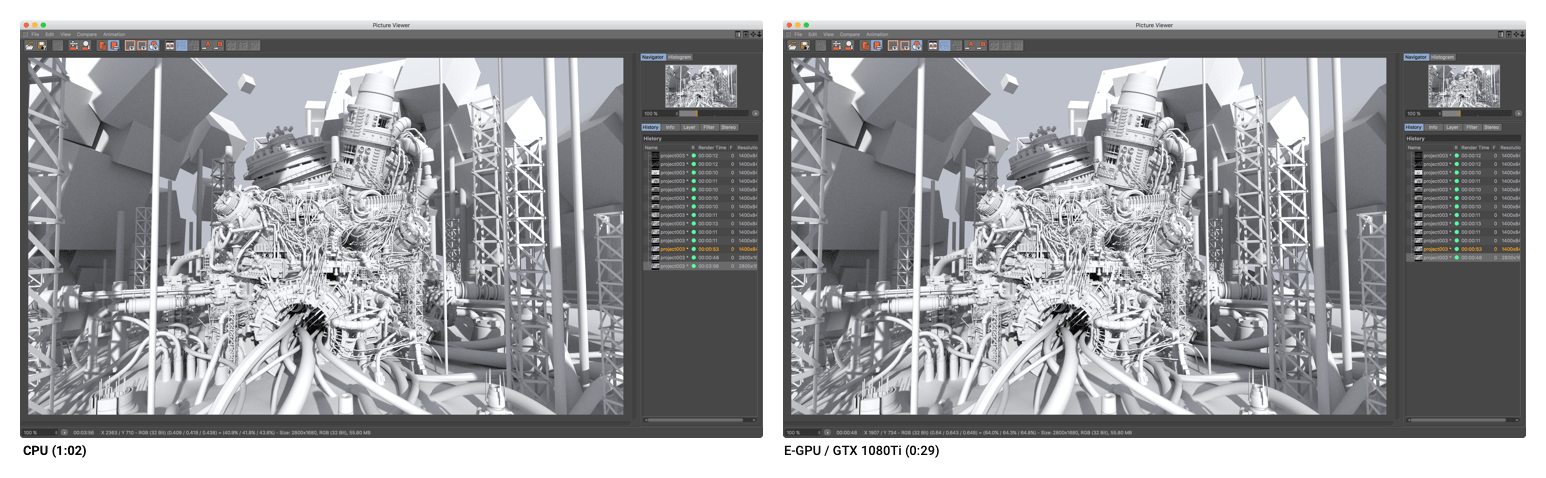The height and width of the screenshot is (478, 1546).
Task: Switch to Filter tab in right GPU viewer
Action: [1472, 127]
